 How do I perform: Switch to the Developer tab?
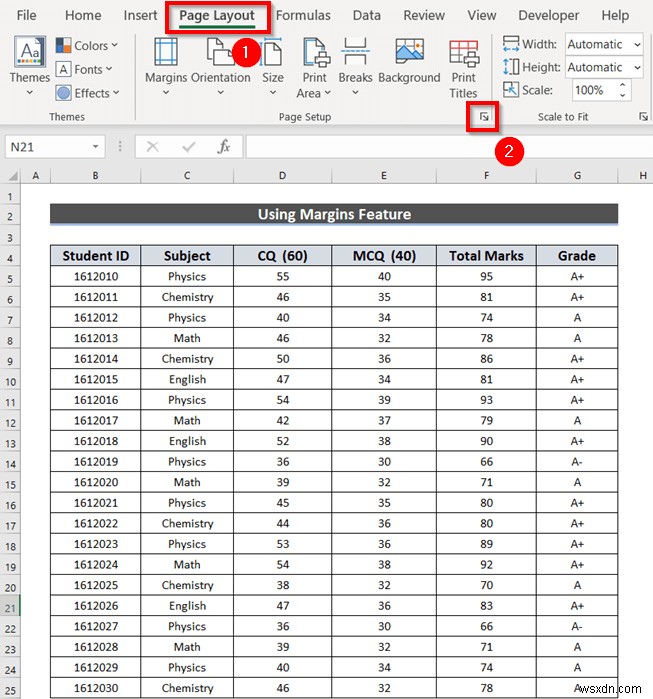pos(549,15)
